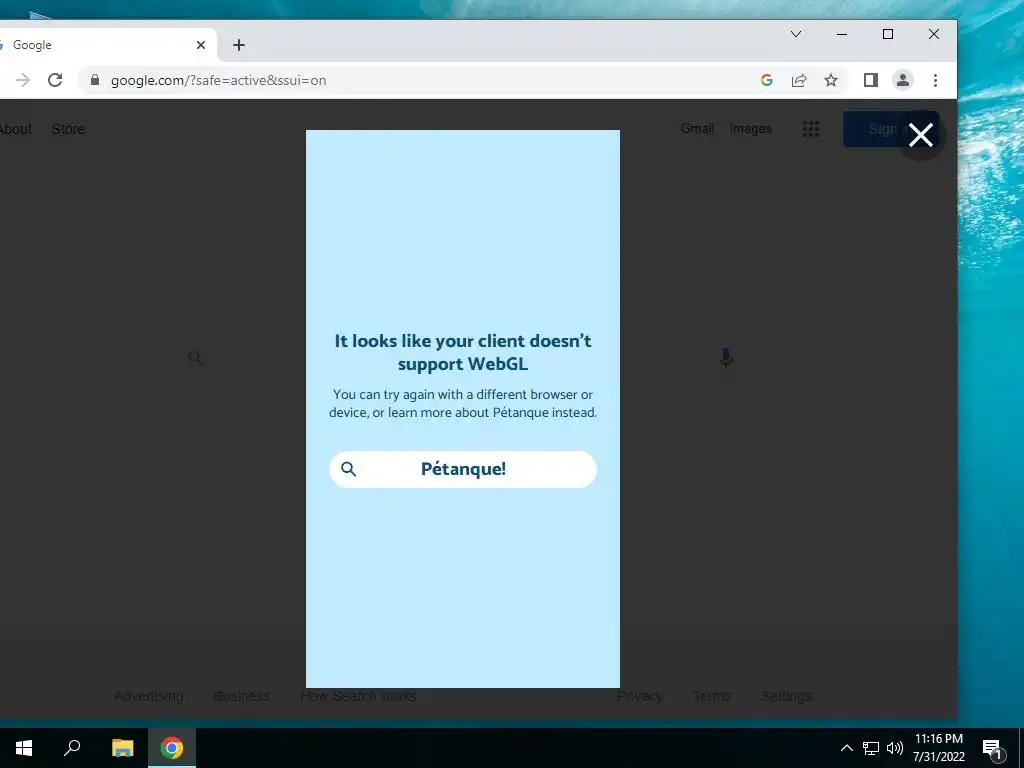Close the WebGL overlay with the X
The width and height of the screenshot is (1024, 768).
click(921, 135)
